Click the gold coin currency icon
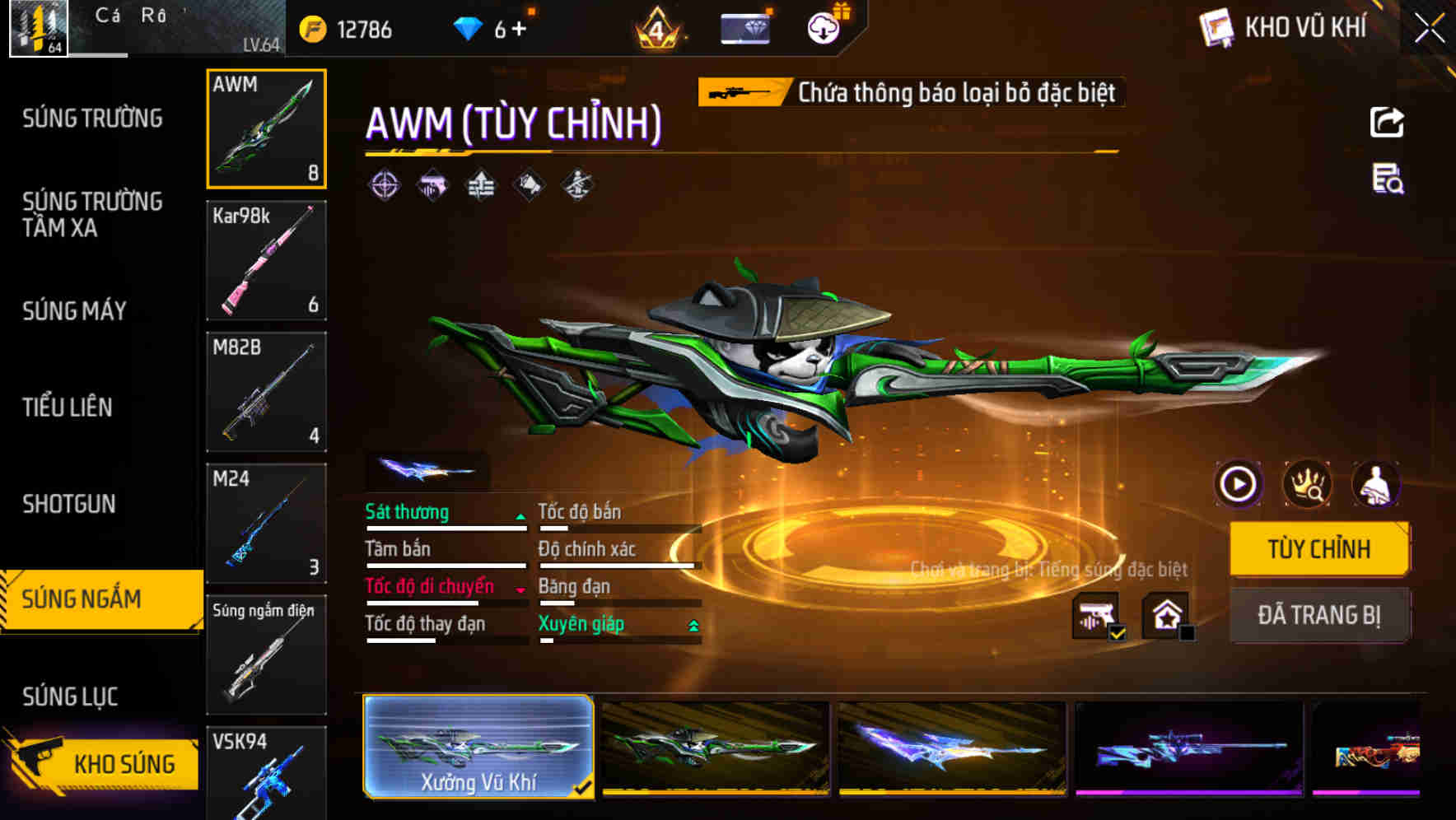Image resolution: width=1456 pixels, height=820 pixels. click(313, 30)
